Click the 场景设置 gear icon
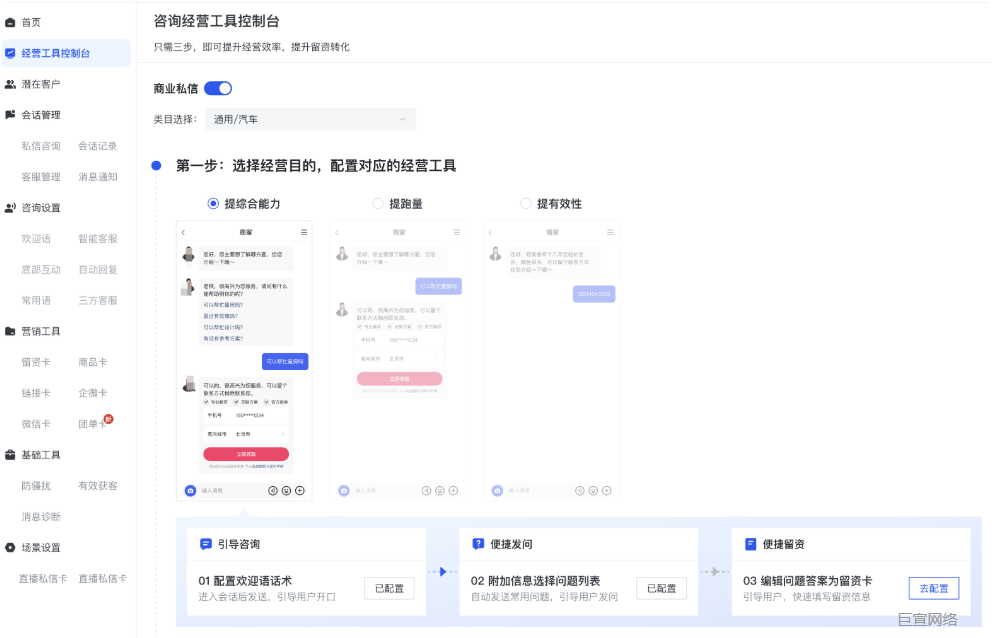This screenshot has height=638, width=992. click(10, 547)
